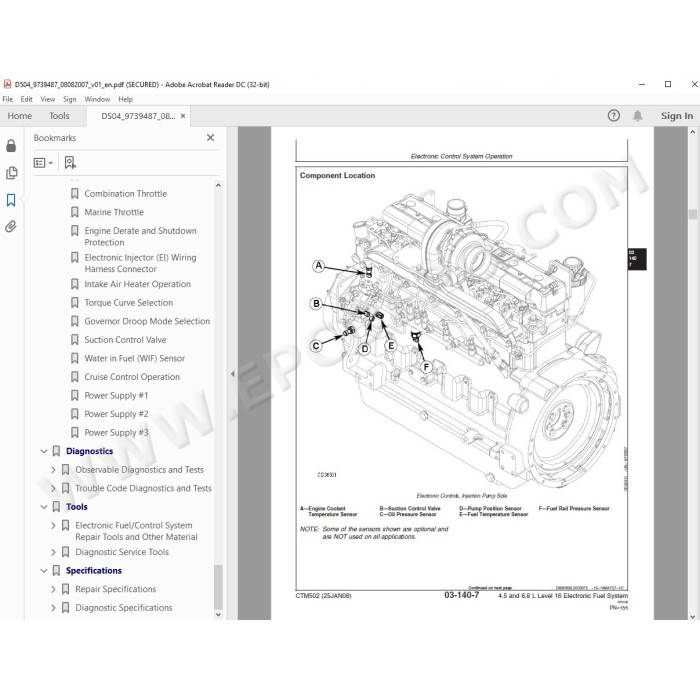700x700 pixels.
Task: Minimize the Acrobat Reader window
Action: pos(642,84)
